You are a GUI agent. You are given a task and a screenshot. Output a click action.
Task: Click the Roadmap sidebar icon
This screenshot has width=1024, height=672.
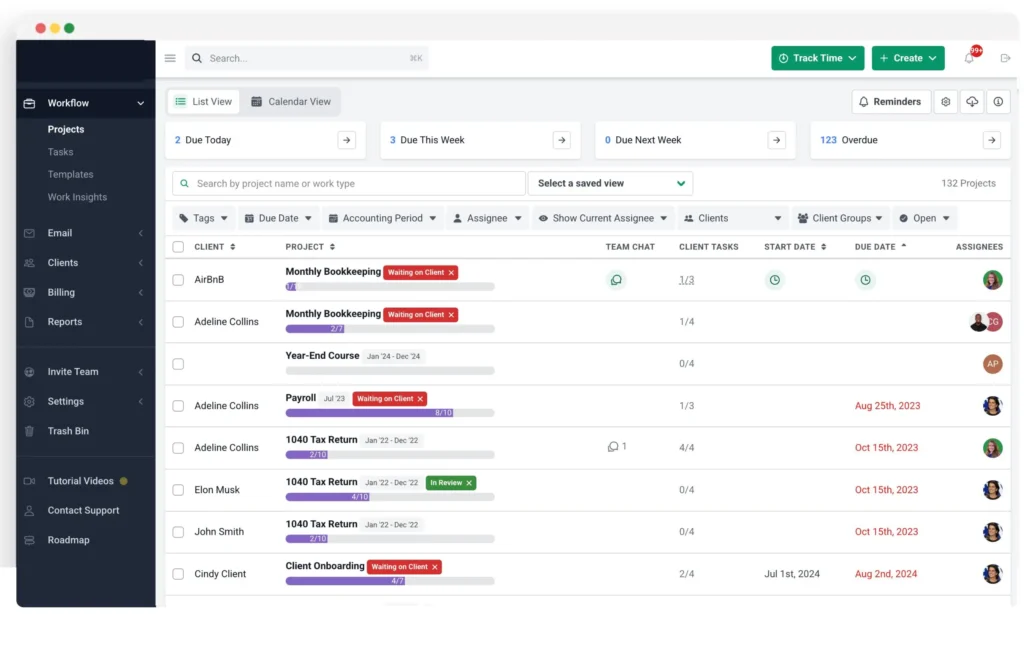coord(29,540)
